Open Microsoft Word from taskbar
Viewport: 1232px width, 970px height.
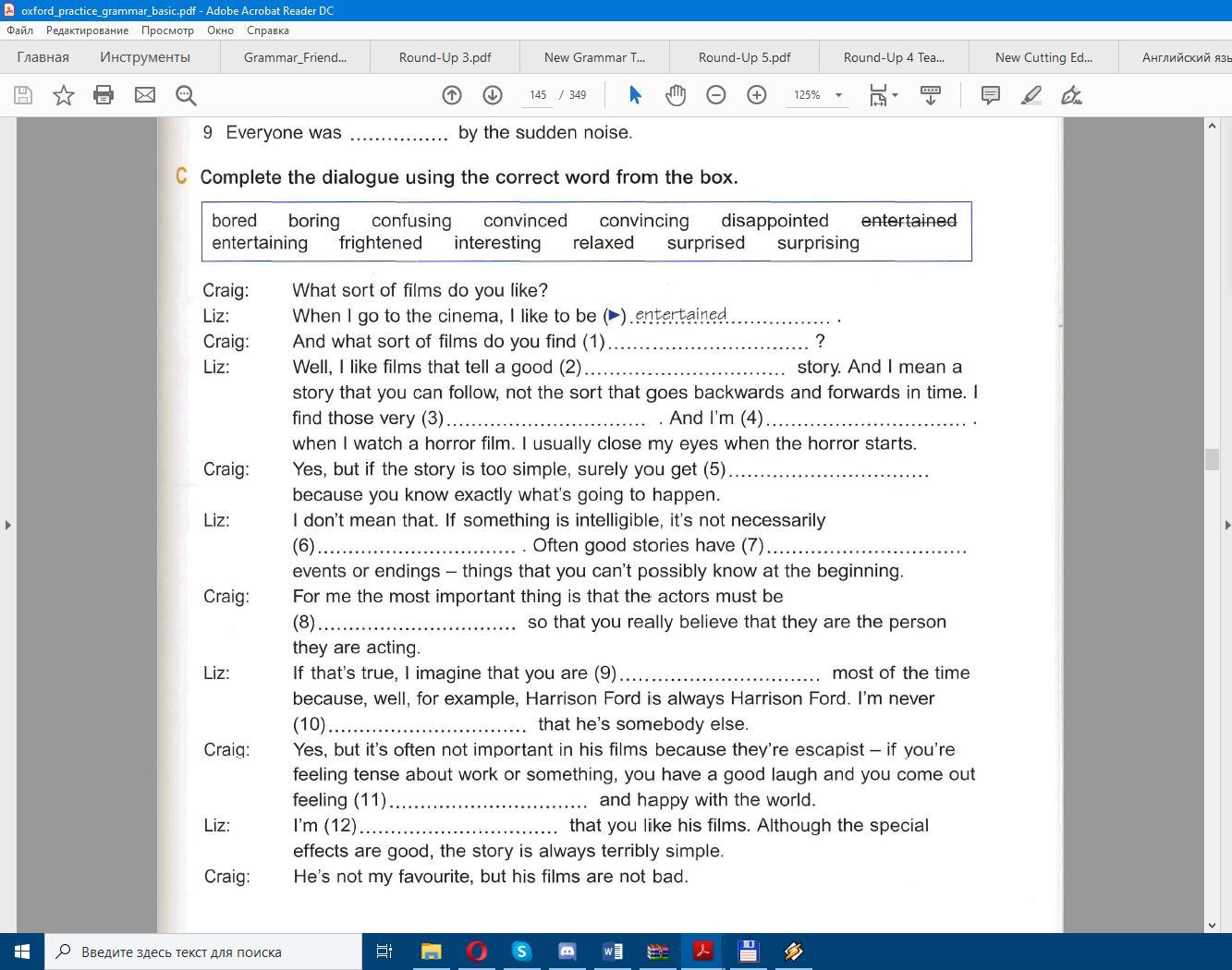[613, 952]
